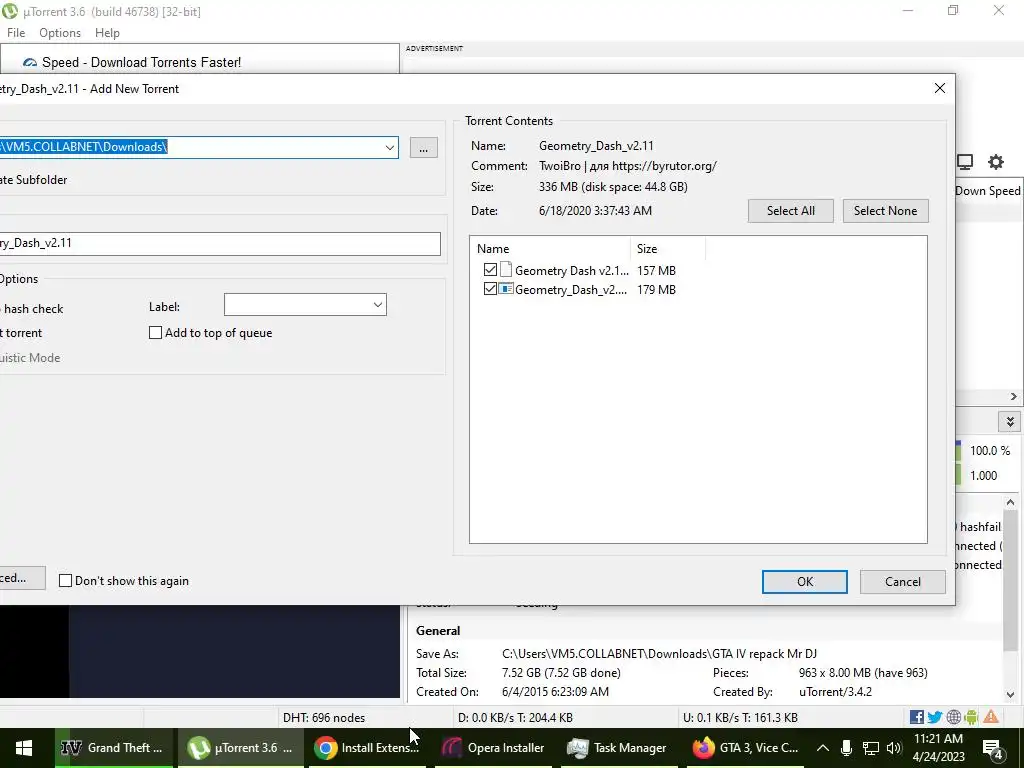
Task: Click Total Size 7.52 GB value
Action: point(561,673)
